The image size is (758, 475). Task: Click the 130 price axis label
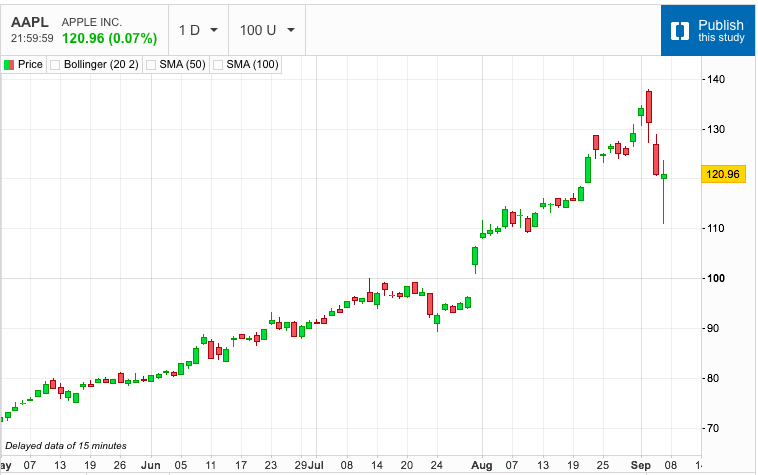click(716, 129)
